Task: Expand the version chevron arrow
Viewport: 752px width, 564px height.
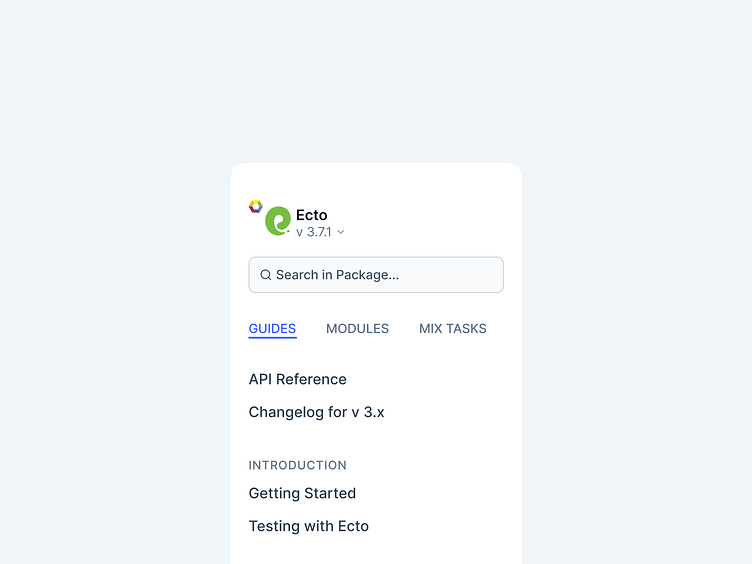Action: click(341, 232)
